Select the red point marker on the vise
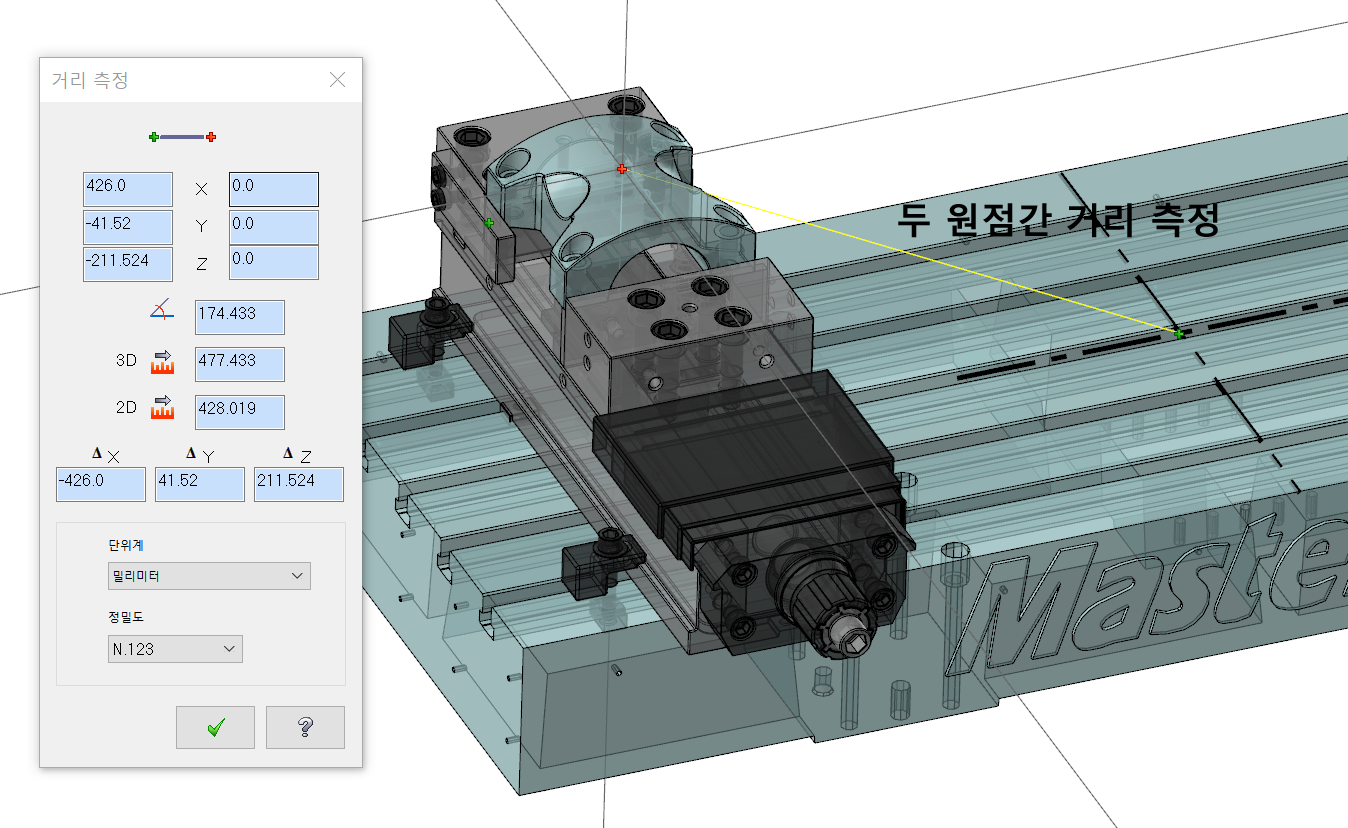1348x828 pixels. 622,170
